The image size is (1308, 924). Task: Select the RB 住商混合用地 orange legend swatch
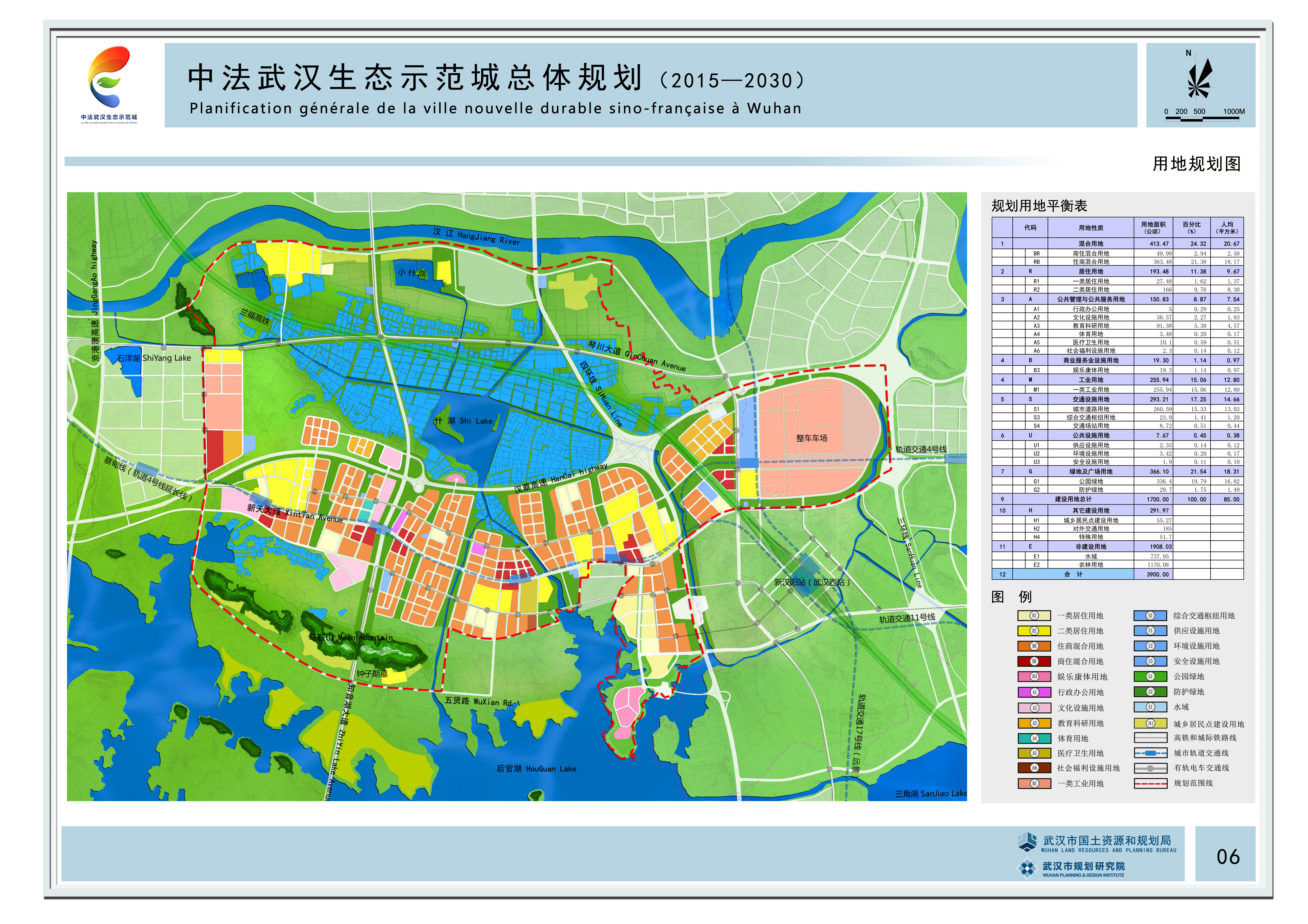1034,646
